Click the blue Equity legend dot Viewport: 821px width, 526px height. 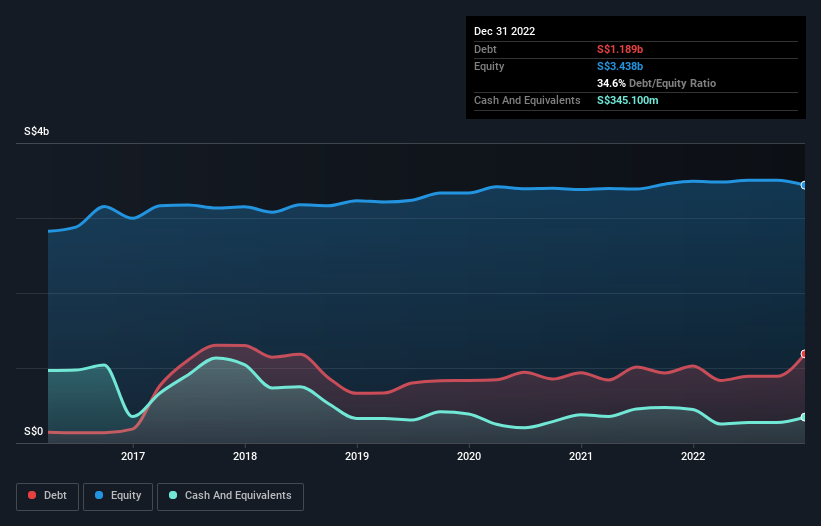[99, 495]
